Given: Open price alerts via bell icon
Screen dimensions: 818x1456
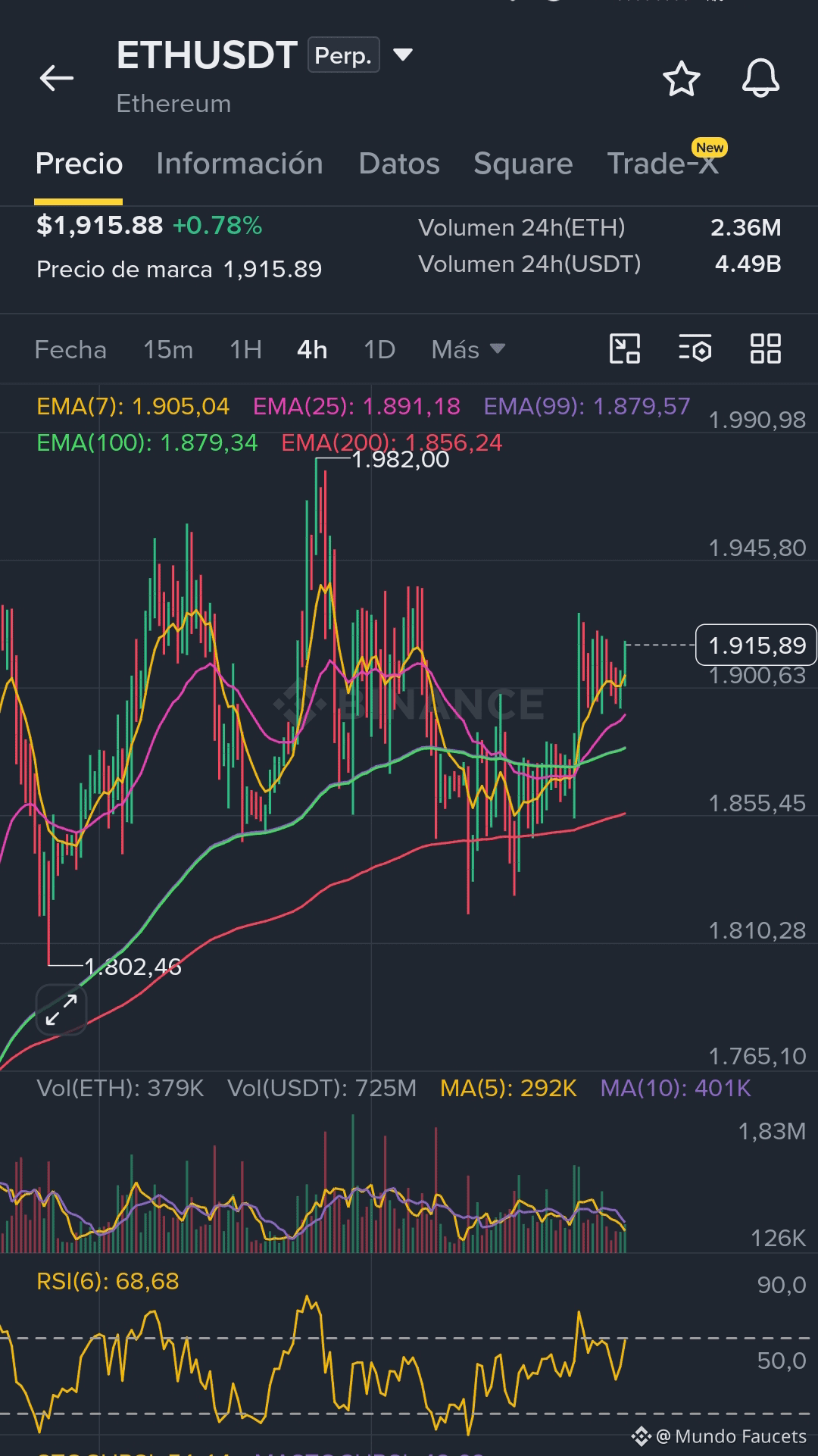Looking at the screenshot, I should 760,78.
